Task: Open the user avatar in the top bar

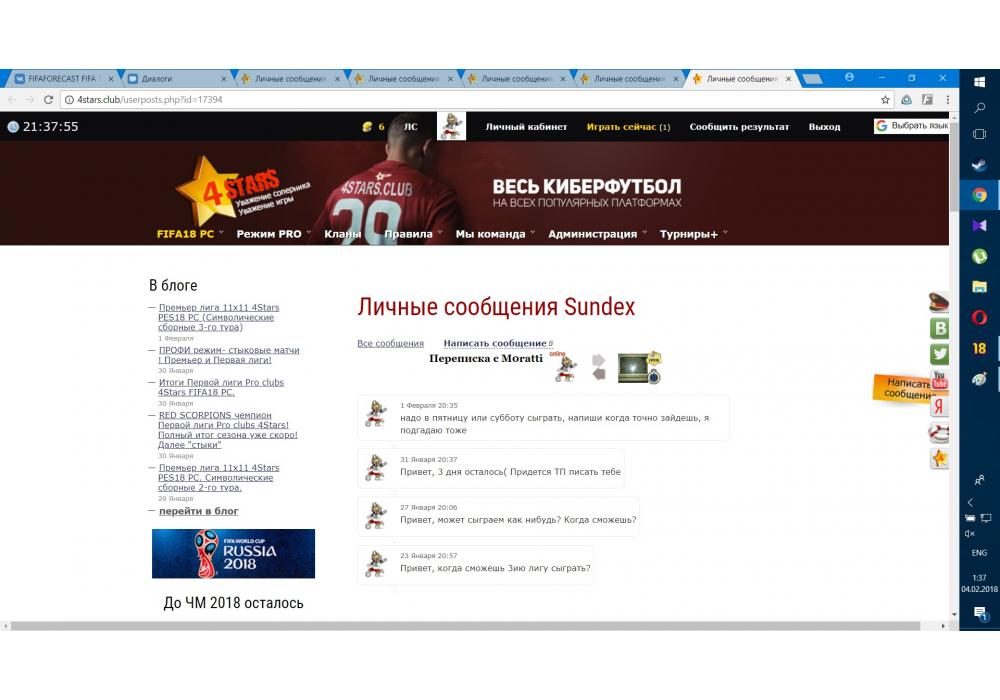Action: [x=452, y=126]
